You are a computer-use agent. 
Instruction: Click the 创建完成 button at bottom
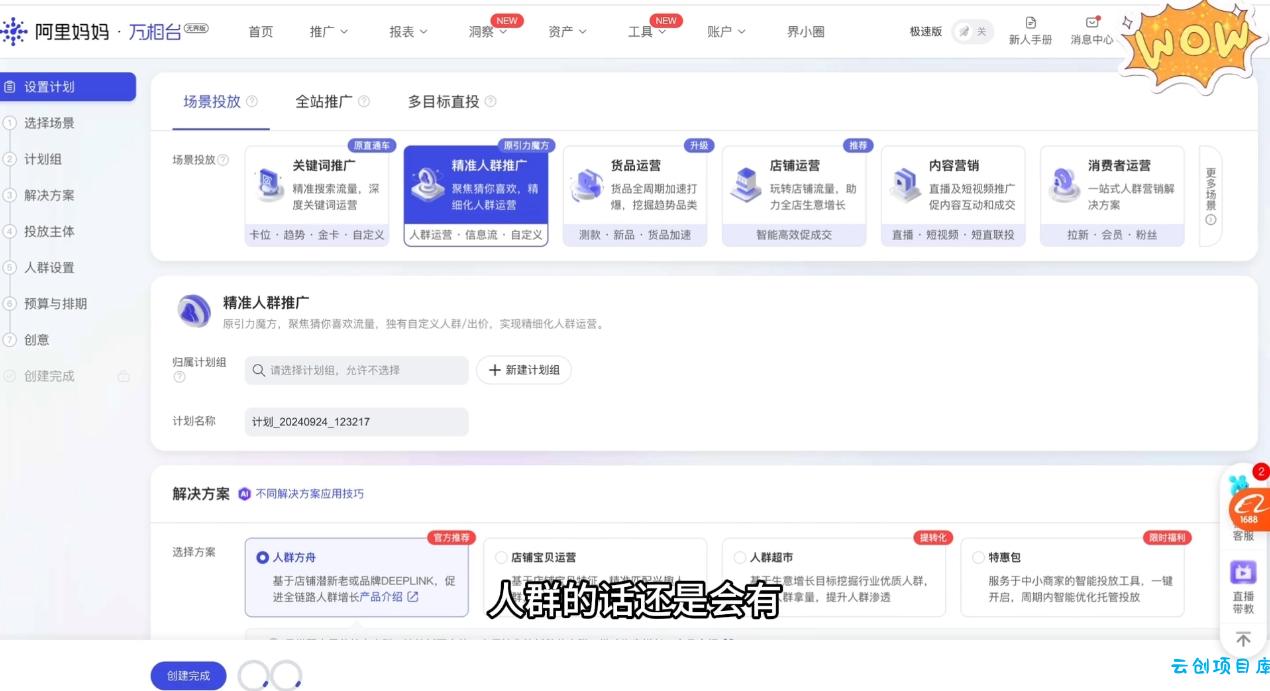[188, 676]
